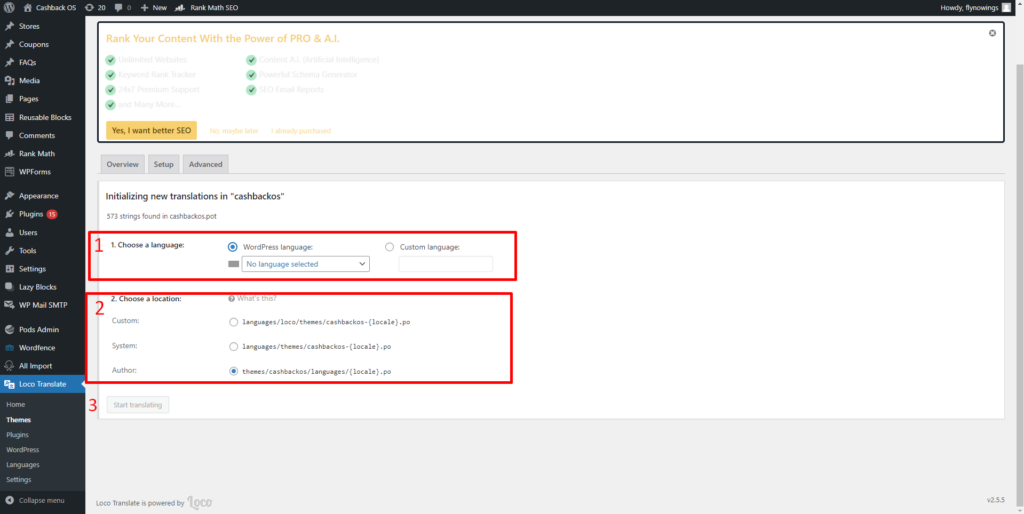Focus the Custom language text field
This screenshot has height=514, width=1024.
(x=445, y=265)
